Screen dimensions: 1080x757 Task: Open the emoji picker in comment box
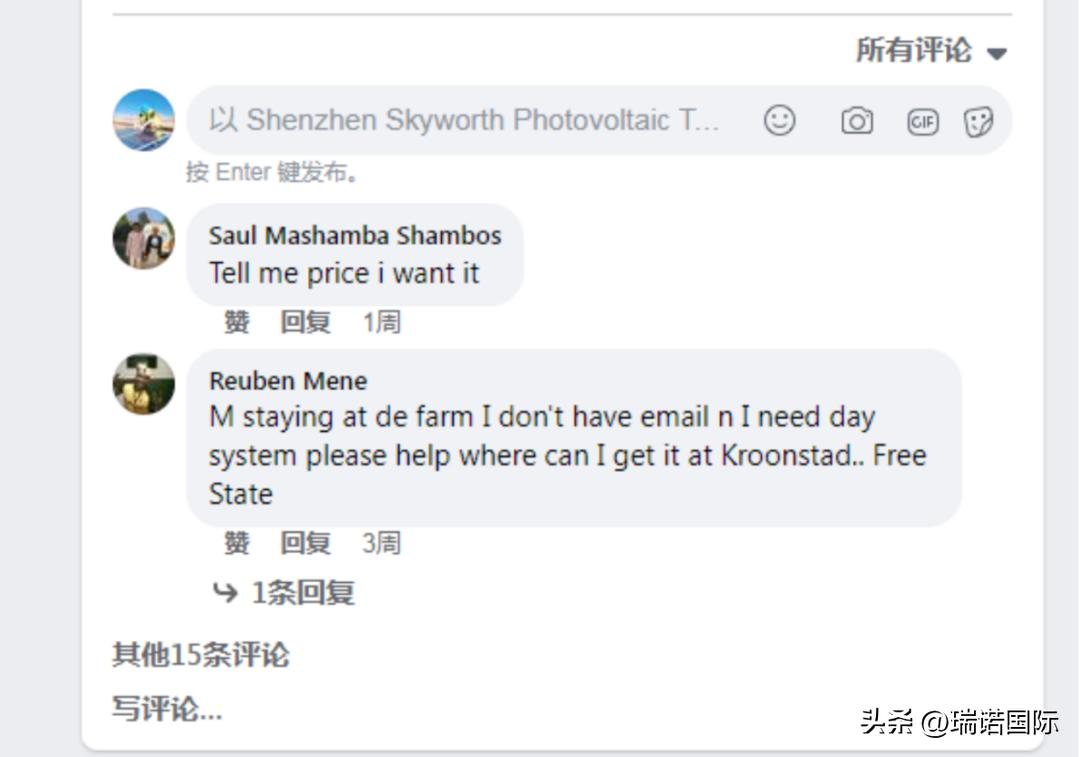tap(779, 121)
